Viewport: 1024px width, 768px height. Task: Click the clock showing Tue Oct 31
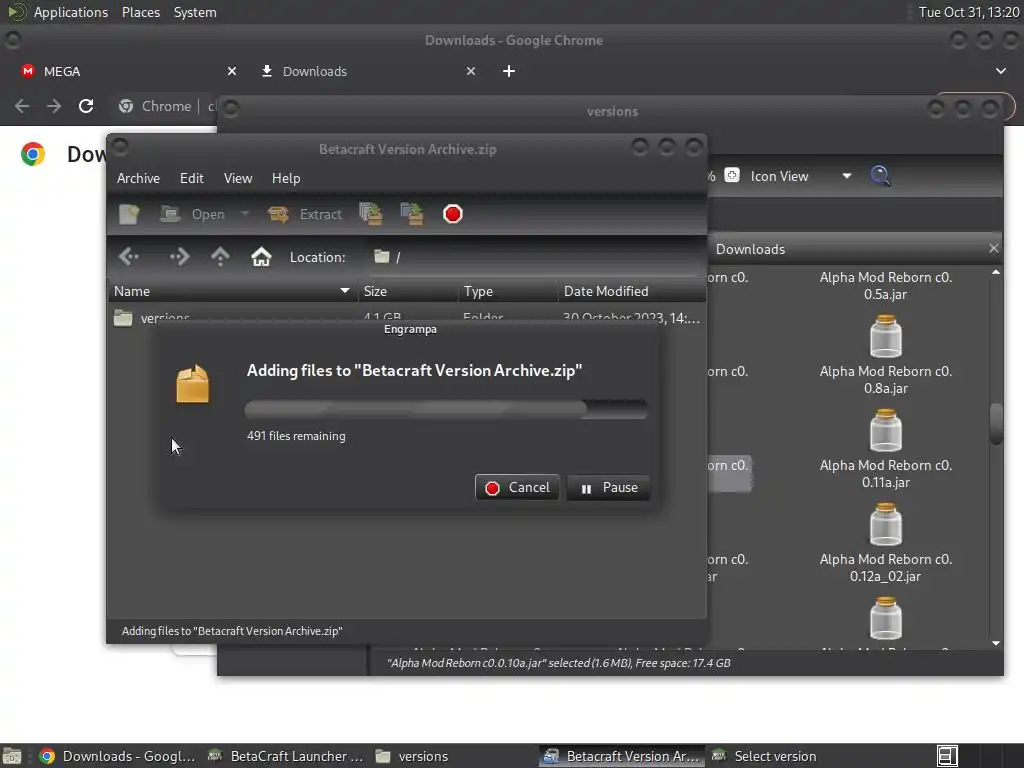tap(968, 12)
